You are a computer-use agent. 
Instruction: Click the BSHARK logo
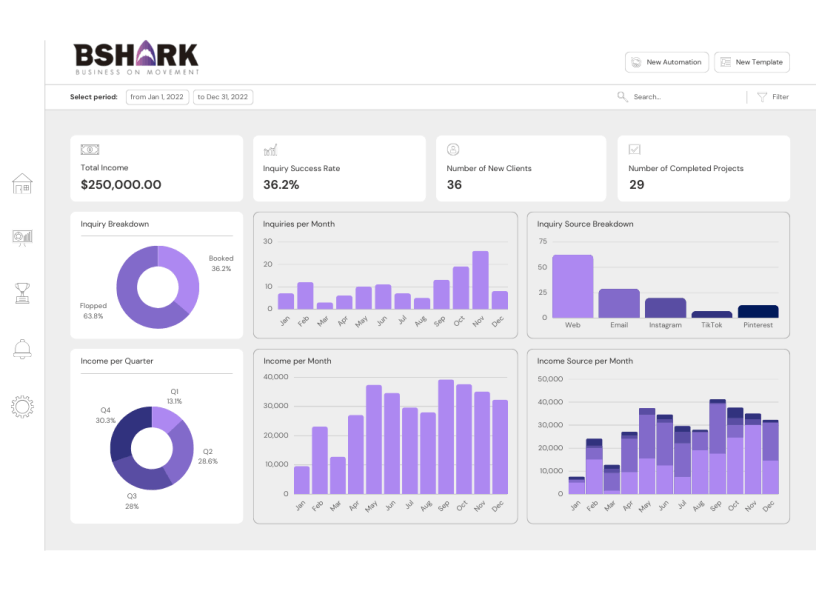pos(136,58)
